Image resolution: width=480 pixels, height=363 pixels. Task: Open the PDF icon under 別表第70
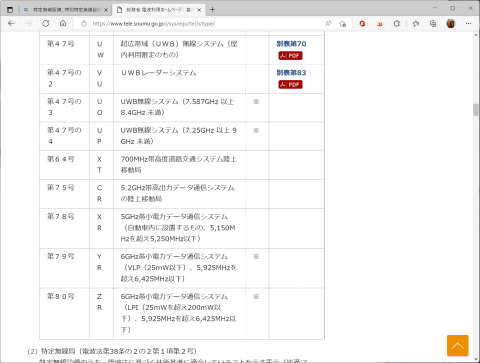[x=290, y=56]
